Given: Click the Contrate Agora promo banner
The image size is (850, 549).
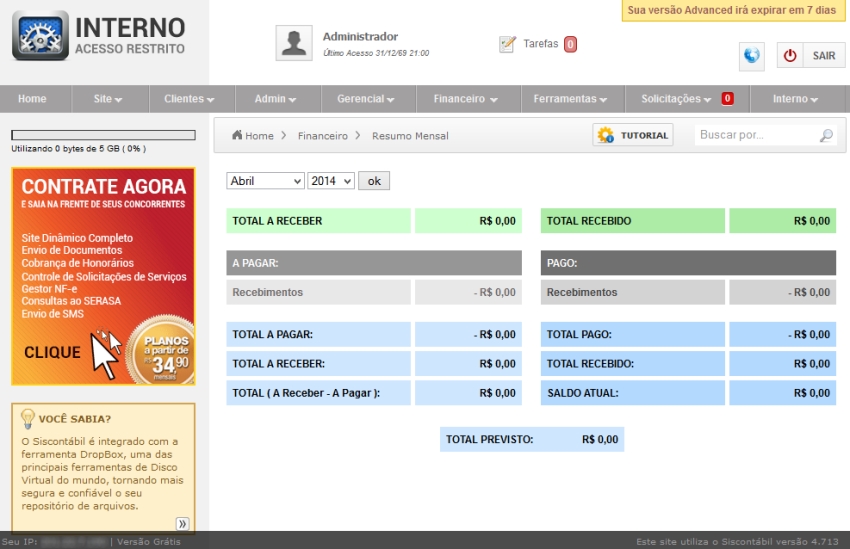Looking at the screenshot, I should point(103,275).
